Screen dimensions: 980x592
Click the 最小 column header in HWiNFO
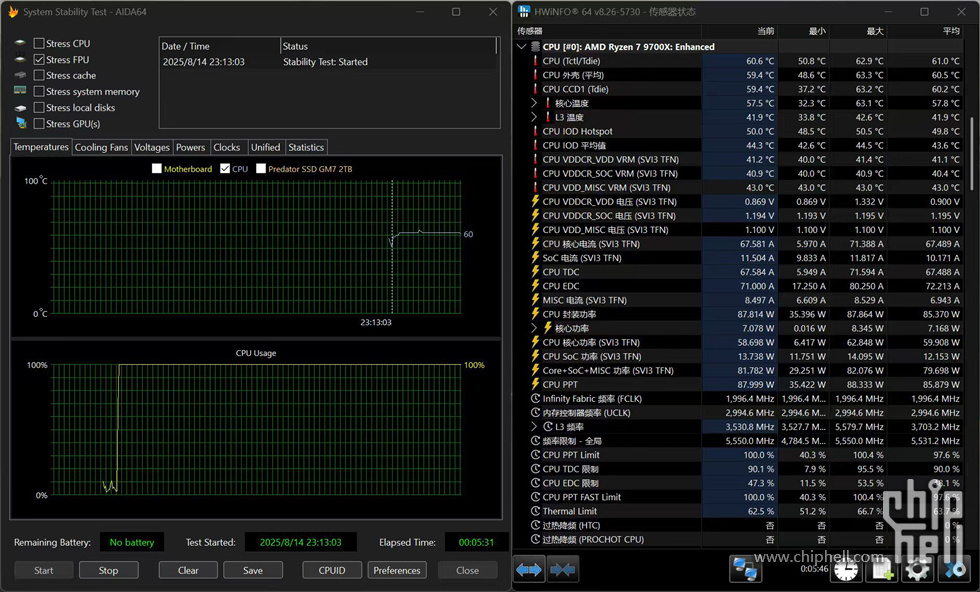coord(804,31)
